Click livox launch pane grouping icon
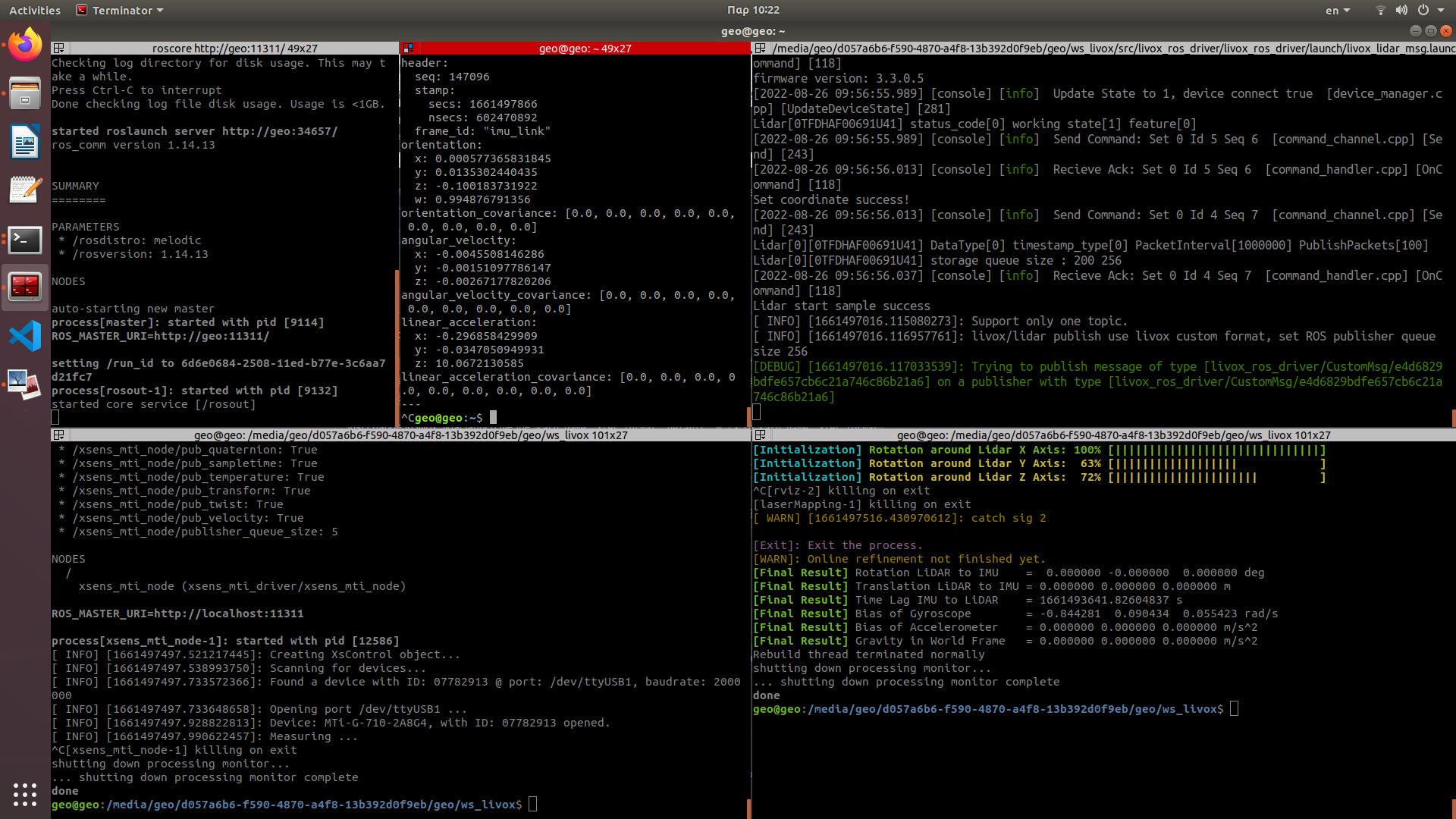 pos(760,49)
